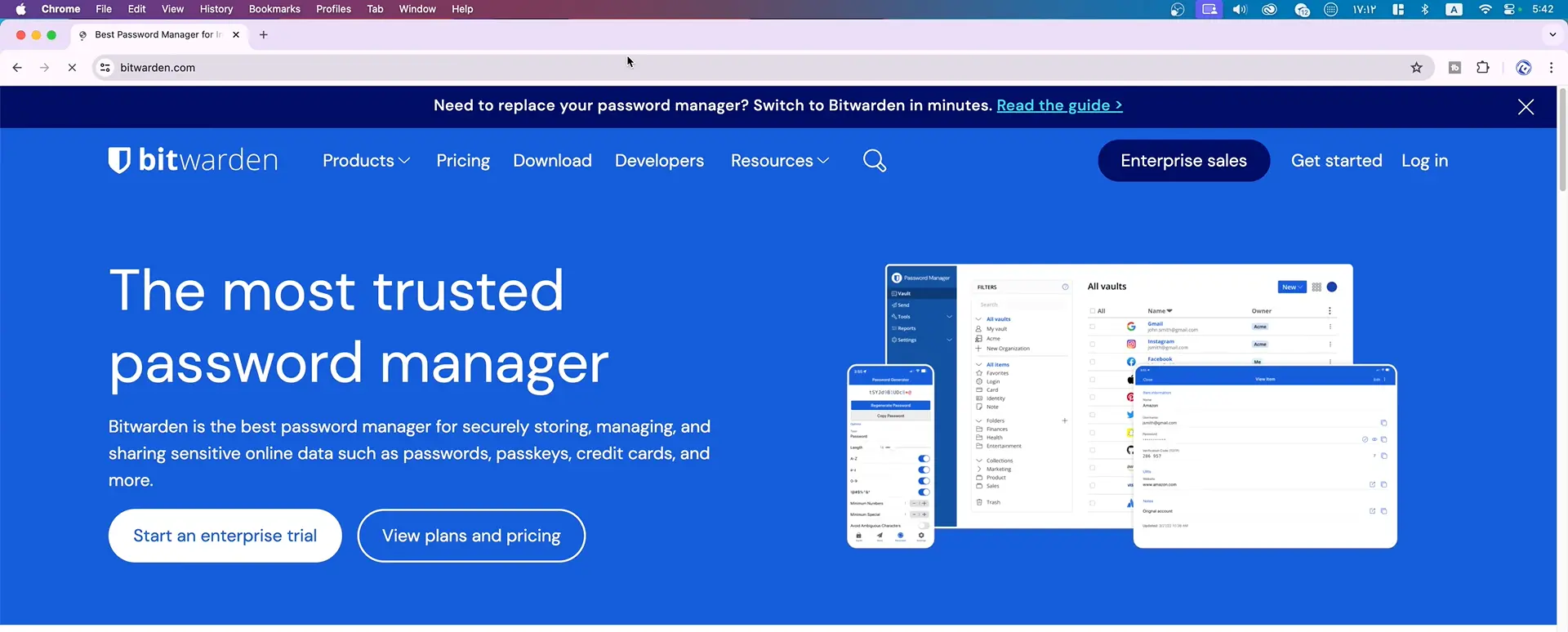
Task: Close the Best Password Manager tab
Action: pyautogui.click(x=236, y=34)
